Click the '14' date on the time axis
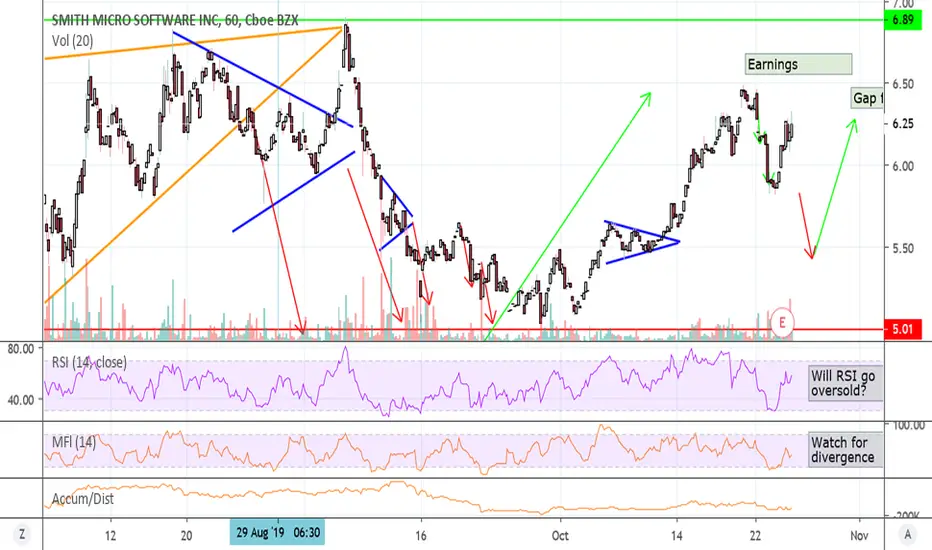This screenshot has height=550, width=932. click(676, 535)
